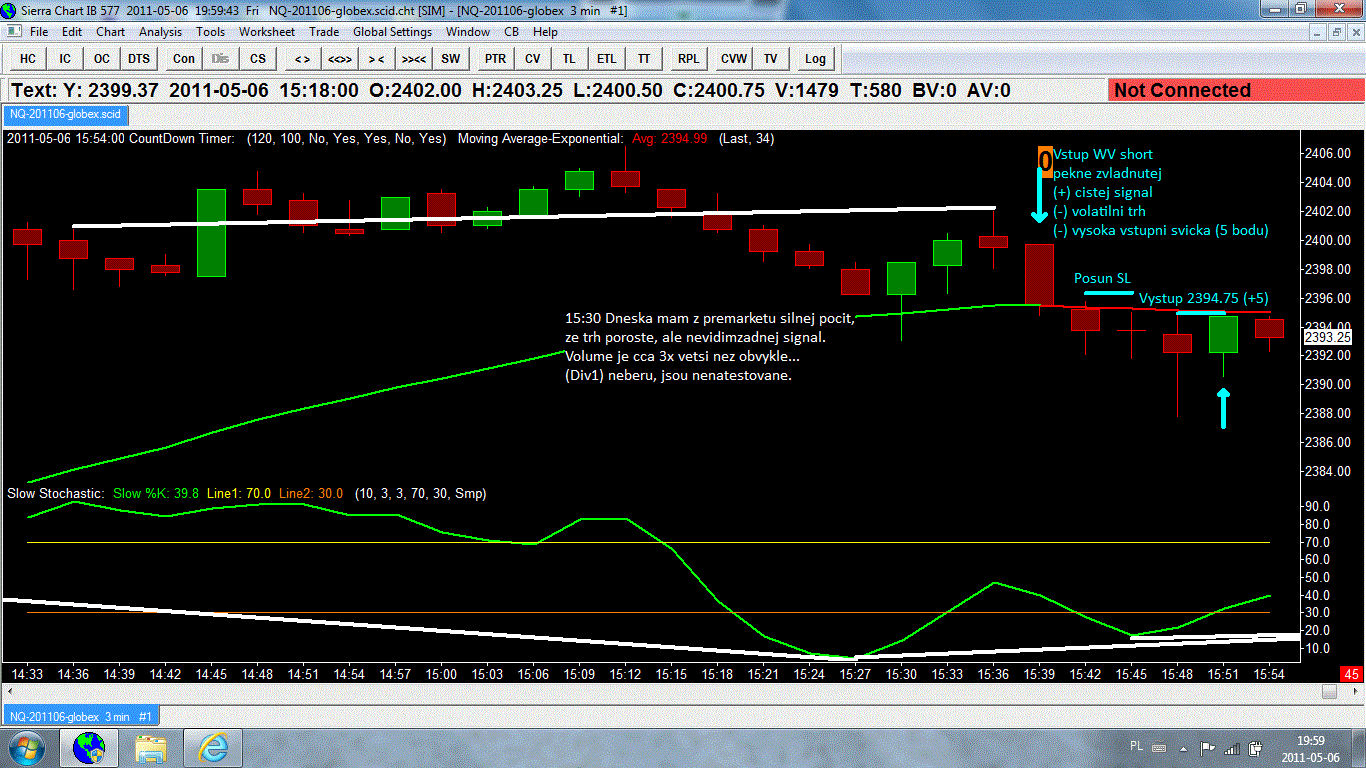Screen dimensions: 1366x768
Task: Click the Not Connected status indicator
Action: coord(1235,91)
